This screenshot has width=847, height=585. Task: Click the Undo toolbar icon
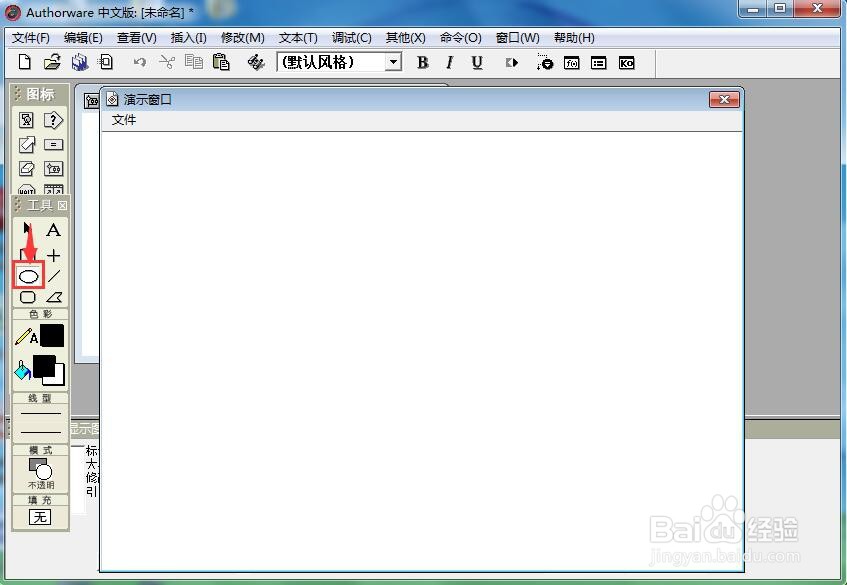pos(139,63)
